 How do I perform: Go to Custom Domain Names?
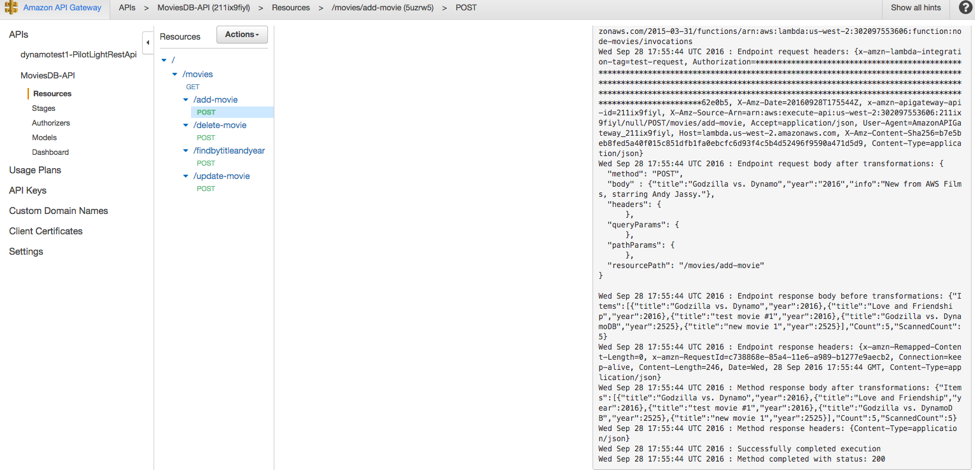tap(58, 211)
